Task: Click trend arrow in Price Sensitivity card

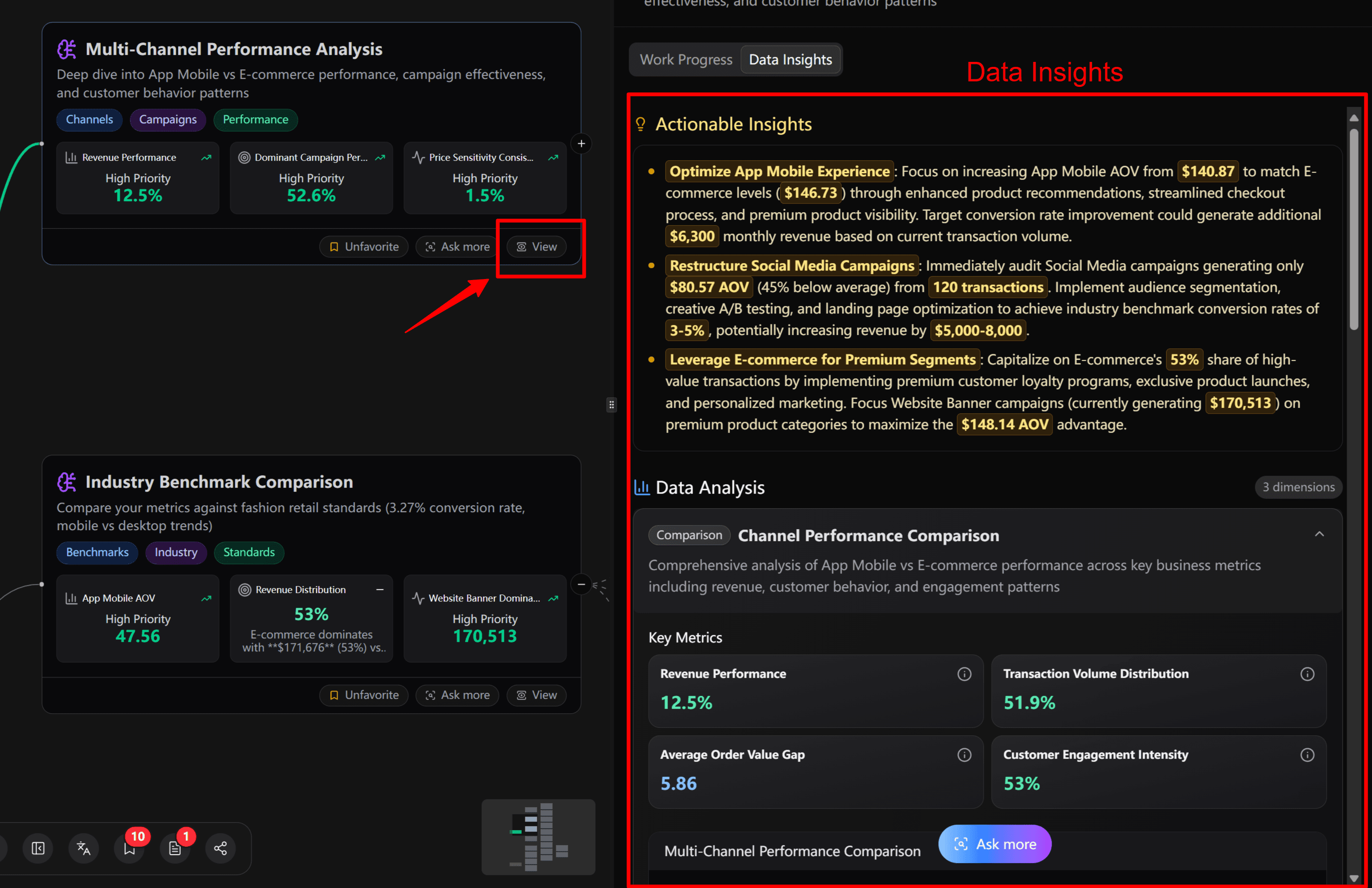Action: (553, 157)
